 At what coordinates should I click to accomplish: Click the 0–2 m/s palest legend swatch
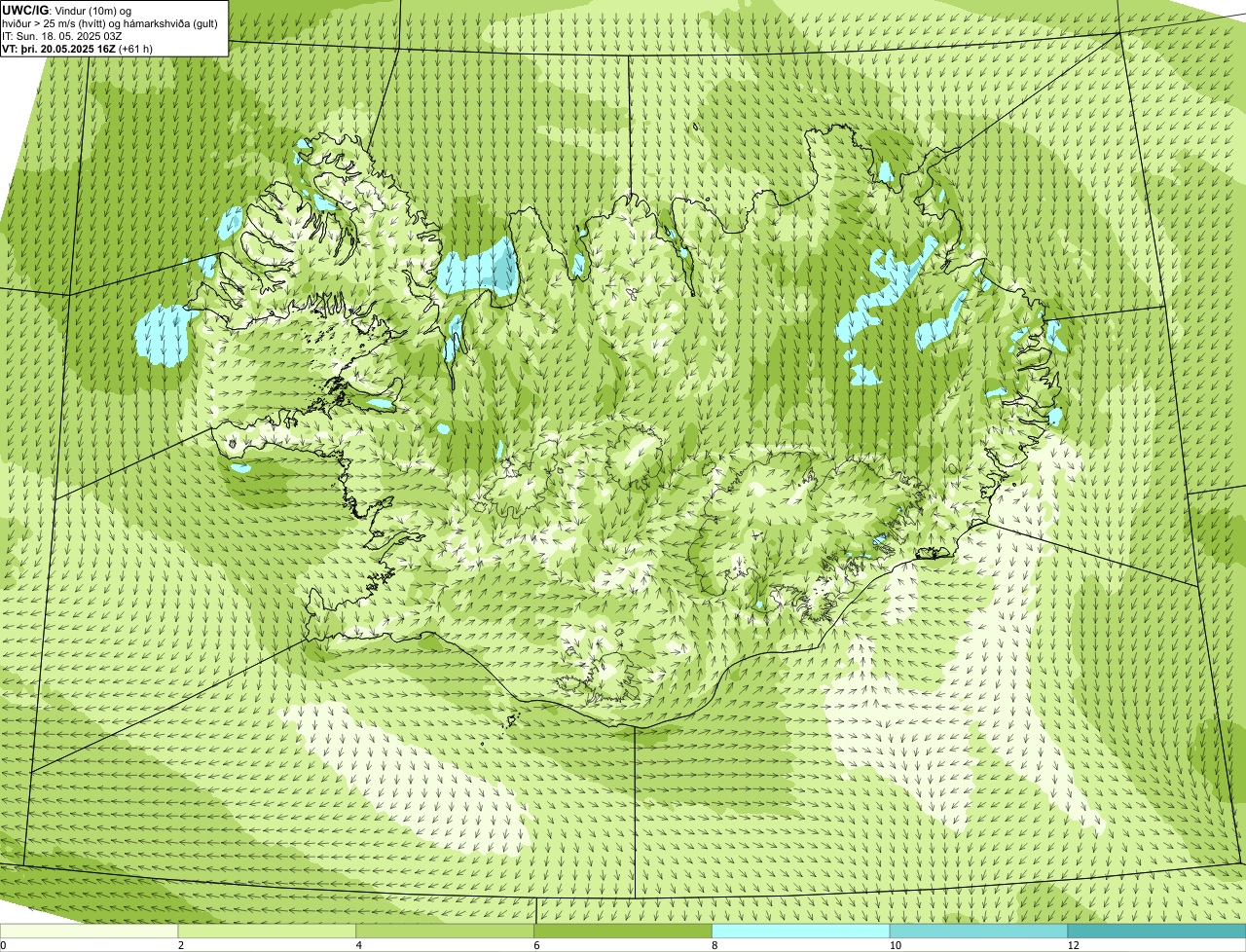(90, 931)
